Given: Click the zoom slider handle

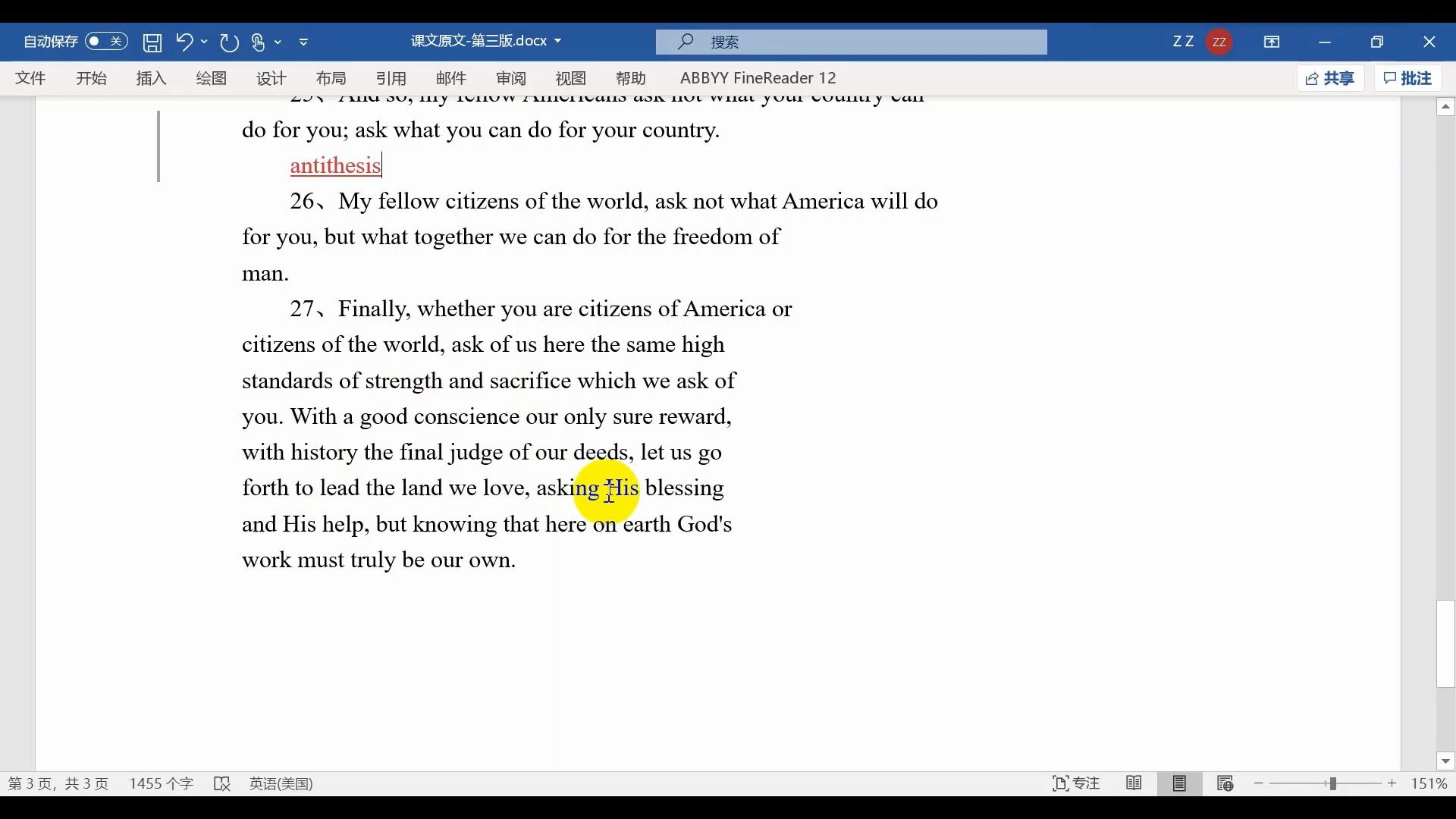Looking at the screenshot, I should pos(1333,784).
